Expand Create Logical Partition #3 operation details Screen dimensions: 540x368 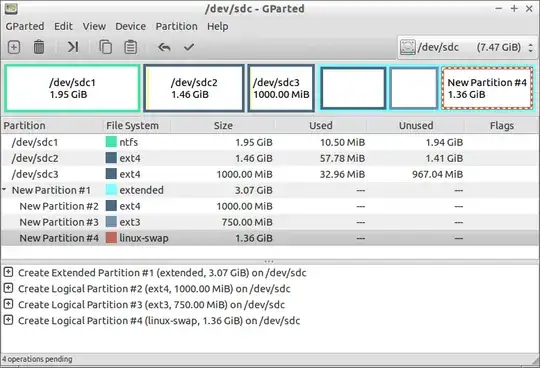tap(8, 304)
